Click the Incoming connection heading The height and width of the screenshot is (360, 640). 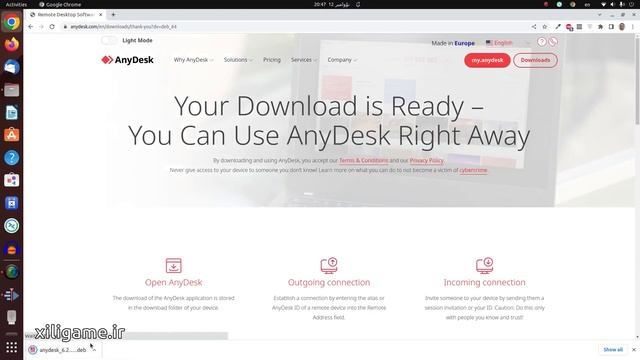click(484, 282)
